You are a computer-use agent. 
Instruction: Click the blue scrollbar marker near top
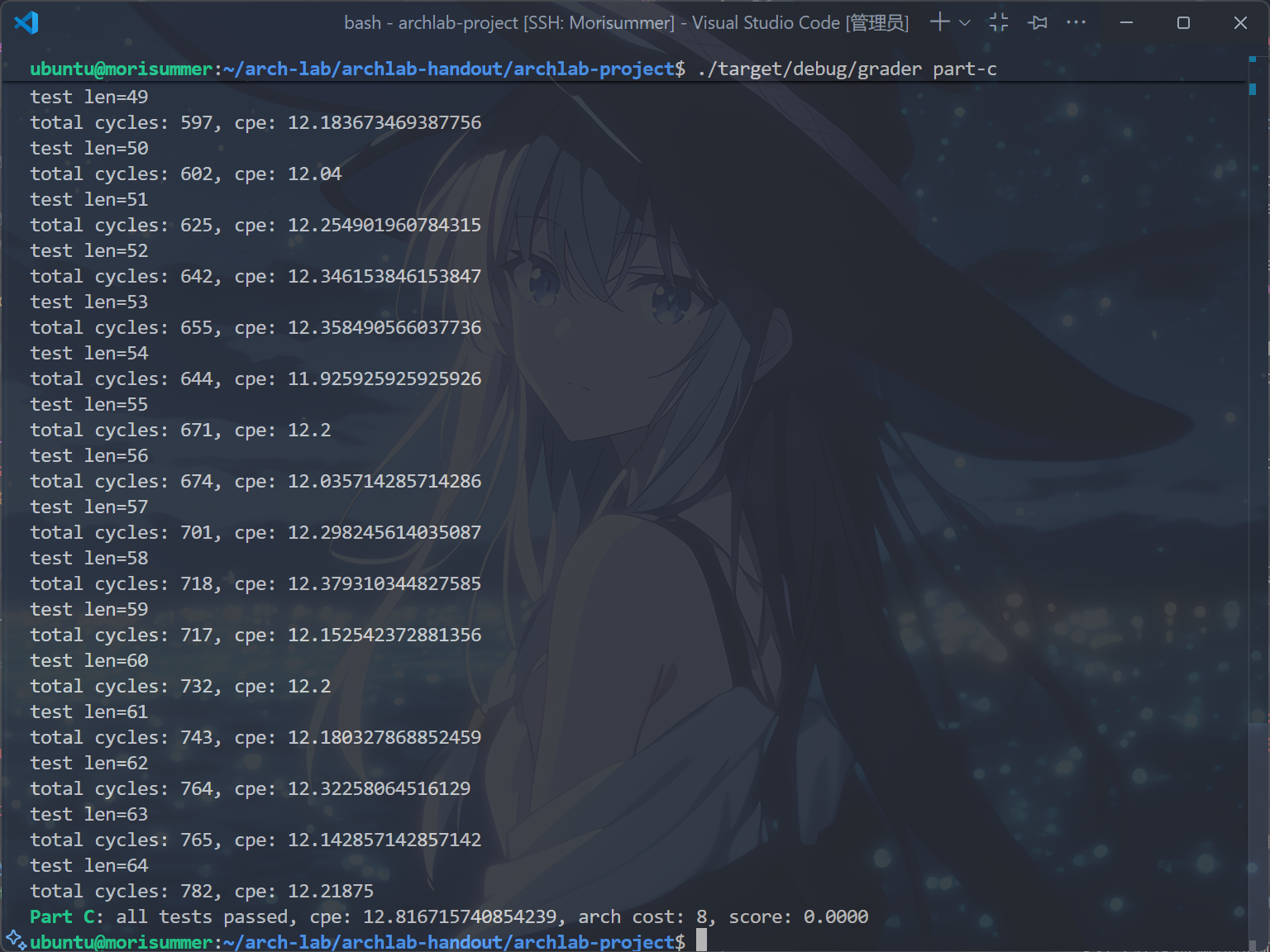coord(1253,88)
